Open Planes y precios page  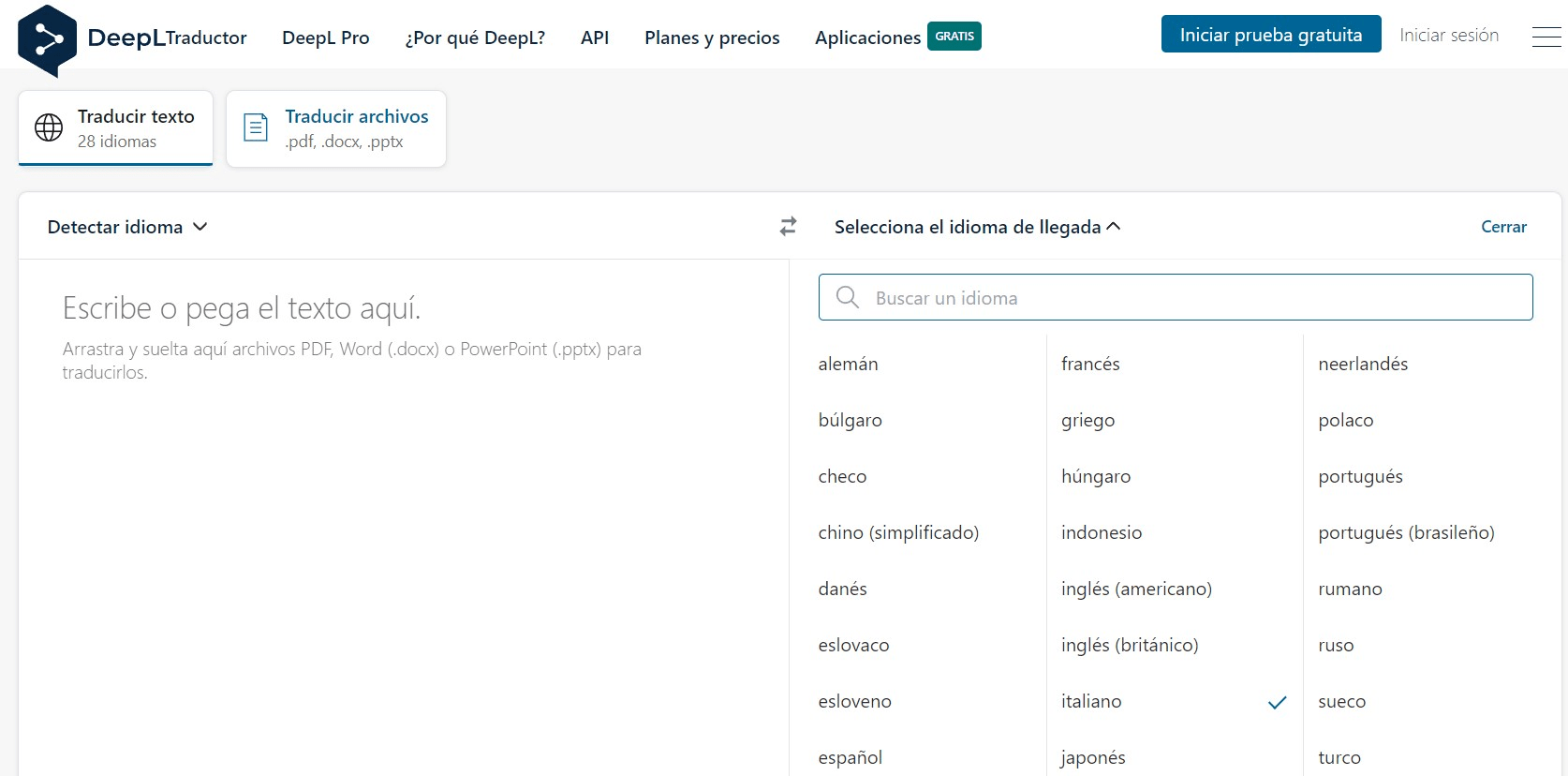coord(712,37)
